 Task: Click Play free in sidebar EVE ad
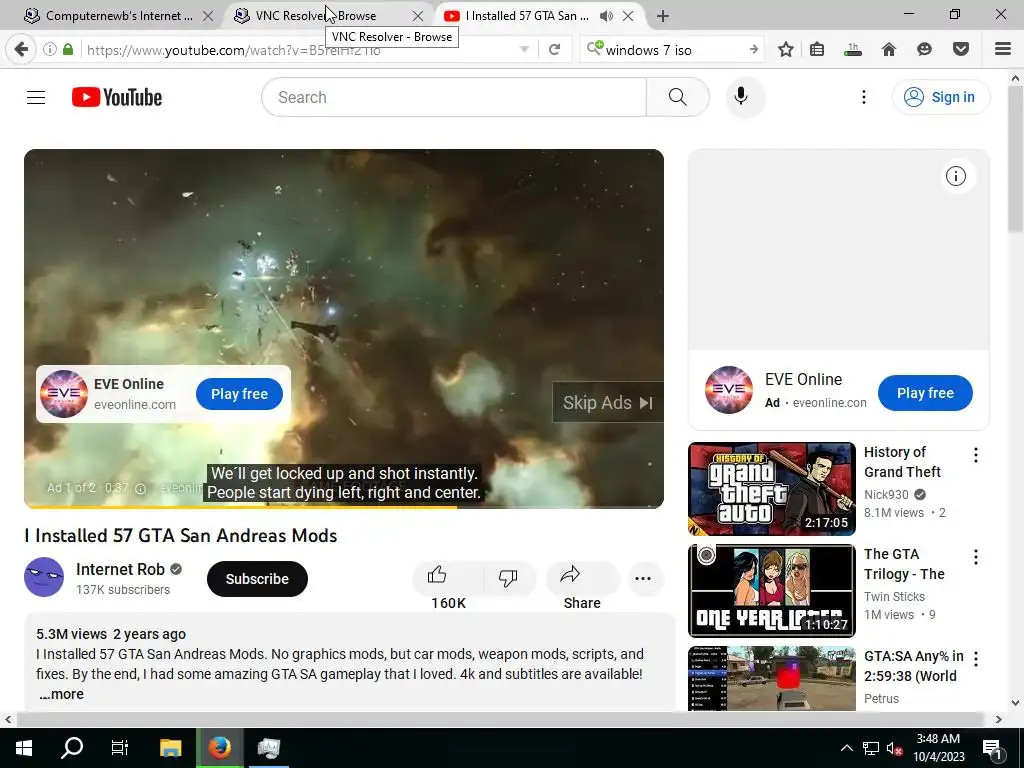(x=925, y=393)
